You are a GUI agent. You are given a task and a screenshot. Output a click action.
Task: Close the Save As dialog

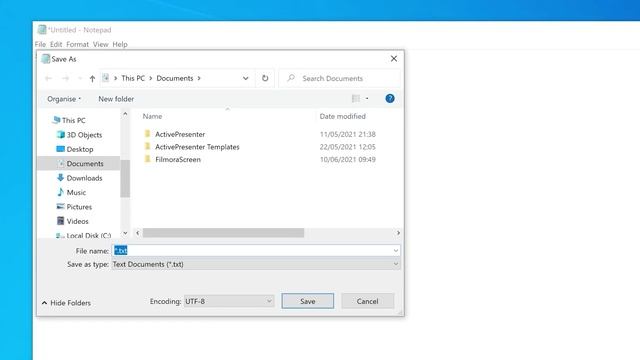coord(393,59)
